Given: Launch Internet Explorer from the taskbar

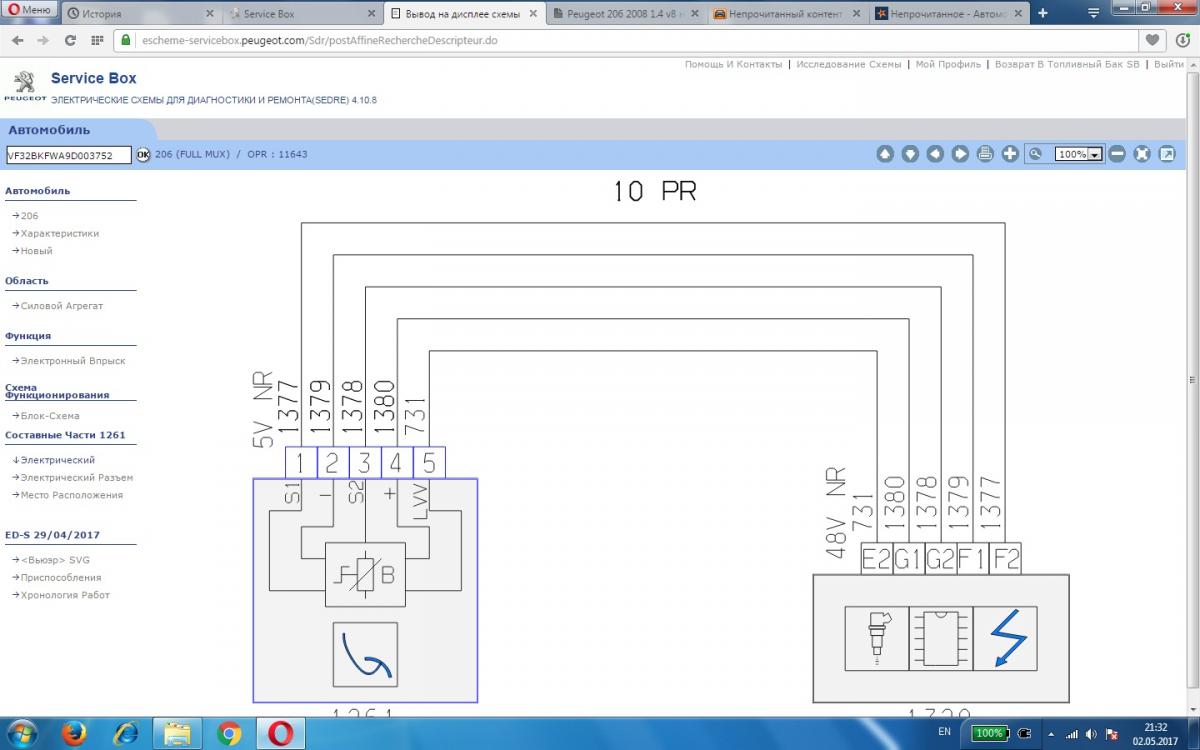Looking at the screenshot, I should [x=126, y=734].
